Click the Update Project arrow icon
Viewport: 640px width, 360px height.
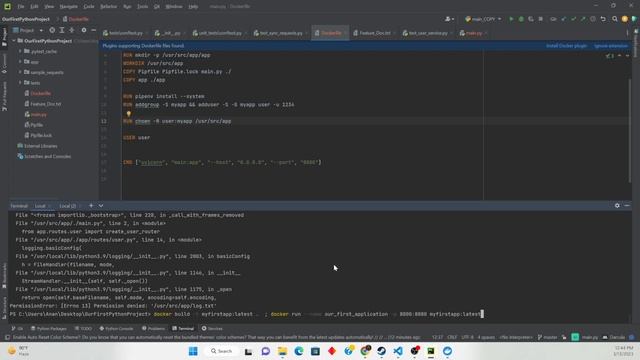(x=564, y=19)
